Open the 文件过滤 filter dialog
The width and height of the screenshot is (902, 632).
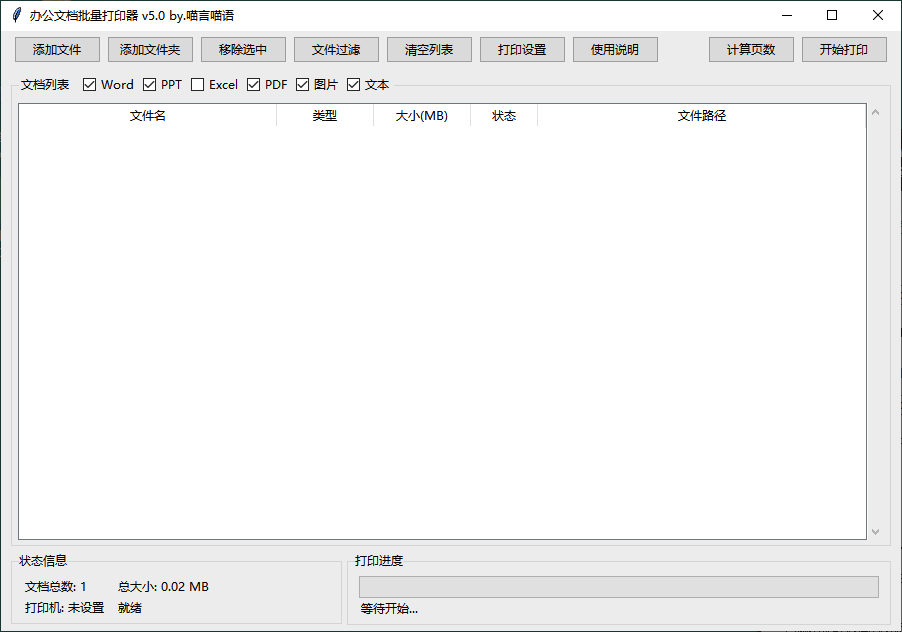click(x=336, y=49)
